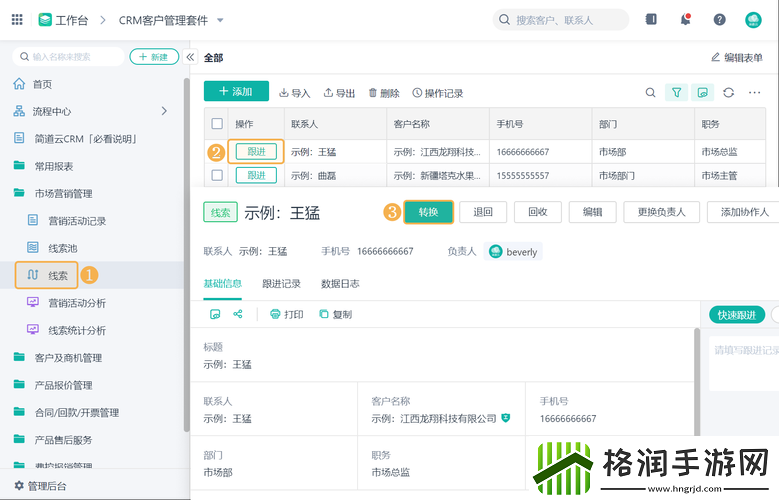Switch to the 数据日志 tab
Image resolution: width=779 pixels, height=500 pixels.
(340, 283)
